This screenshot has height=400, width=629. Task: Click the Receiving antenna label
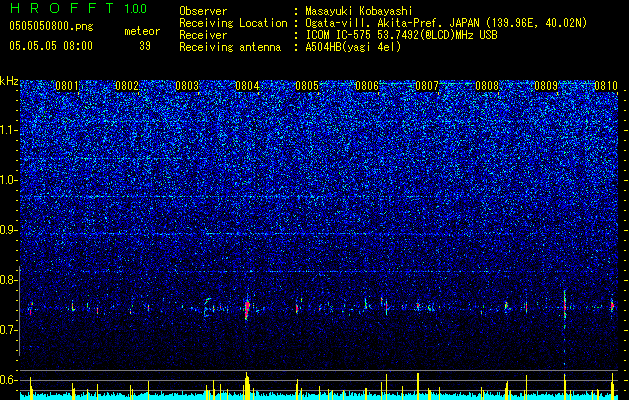230,47
